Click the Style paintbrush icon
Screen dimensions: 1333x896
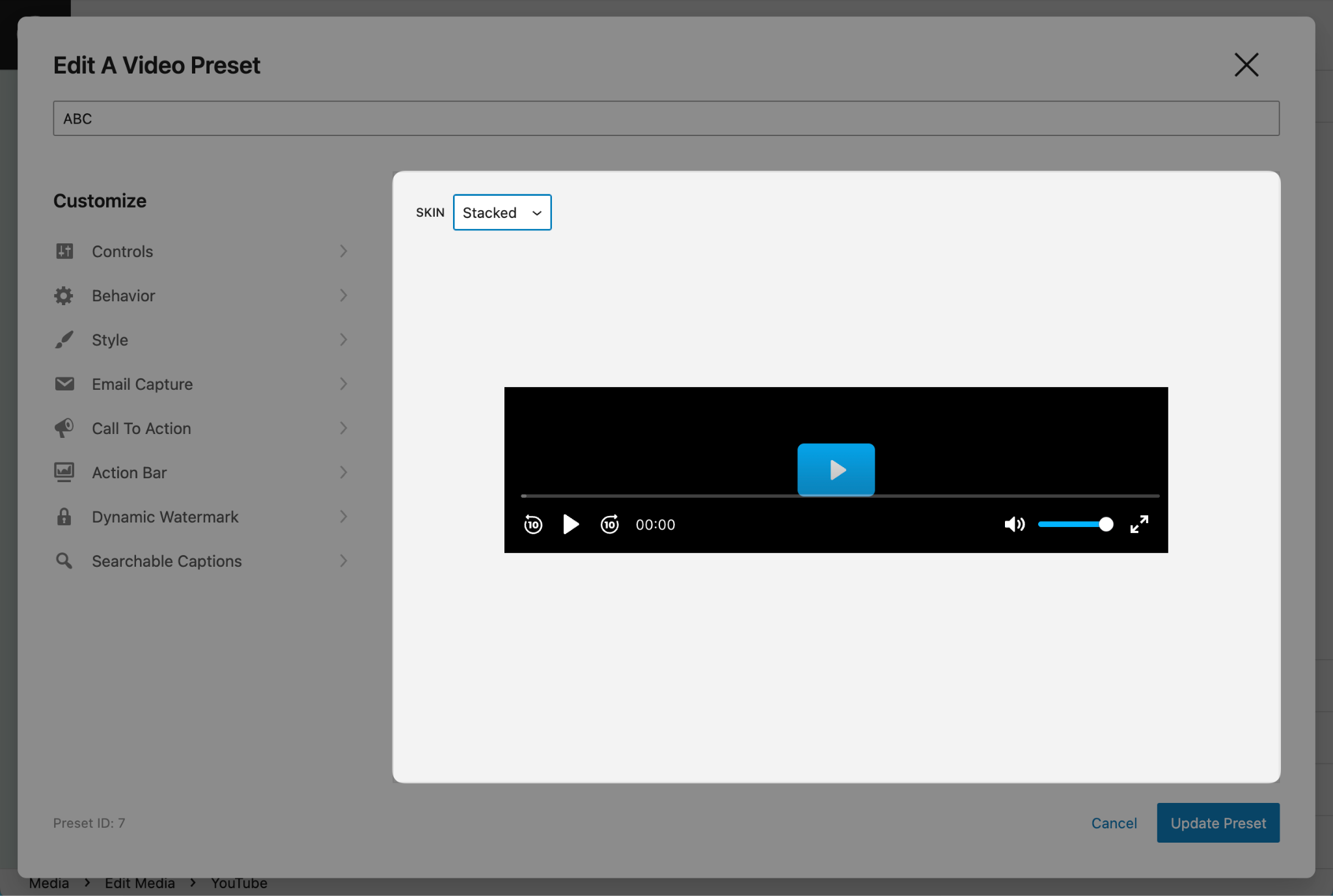point(64,340)
